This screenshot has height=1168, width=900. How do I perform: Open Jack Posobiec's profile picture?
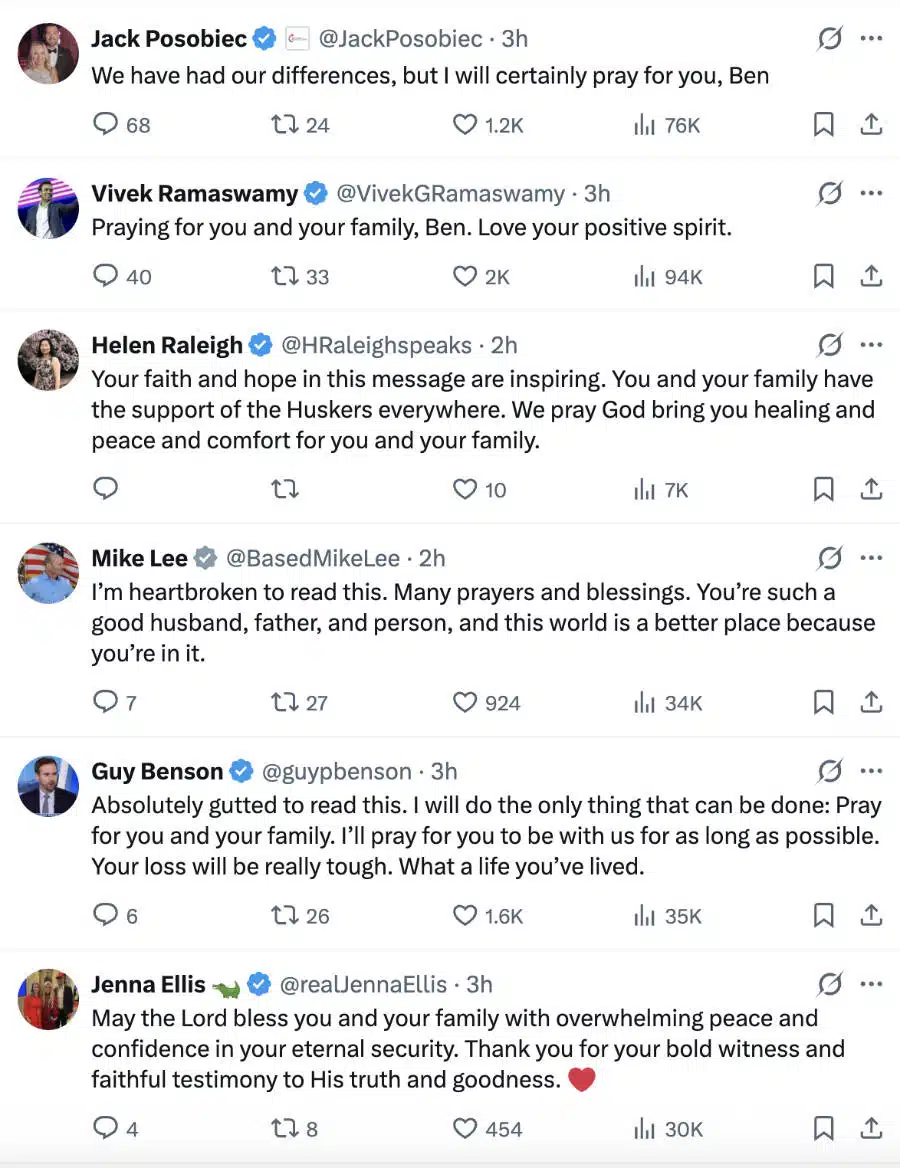pyautogui.click(x=48, y=53)
